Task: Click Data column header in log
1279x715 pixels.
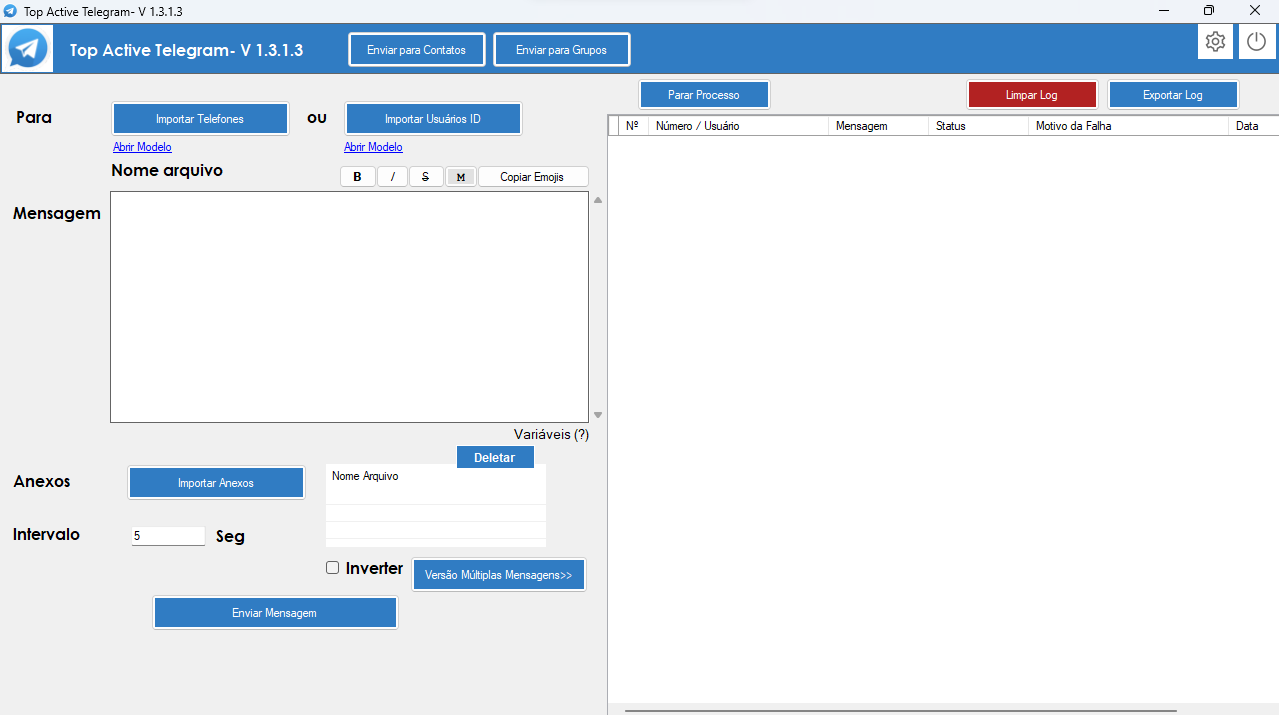Action: pos(1254,126)
